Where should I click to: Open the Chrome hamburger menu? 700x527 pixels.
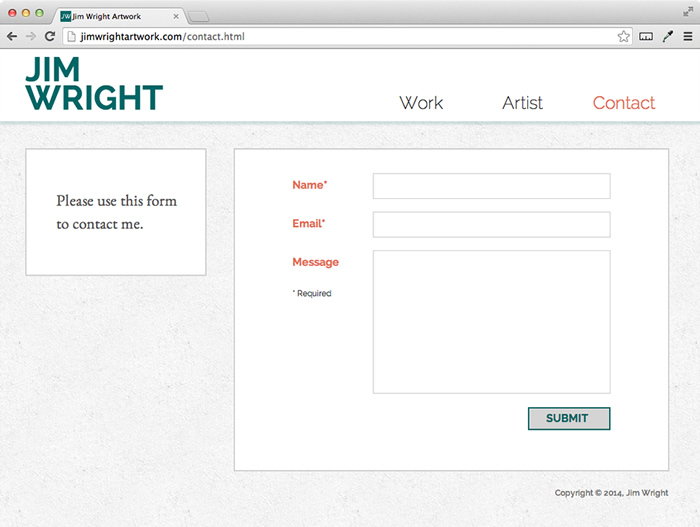(687, 36)
